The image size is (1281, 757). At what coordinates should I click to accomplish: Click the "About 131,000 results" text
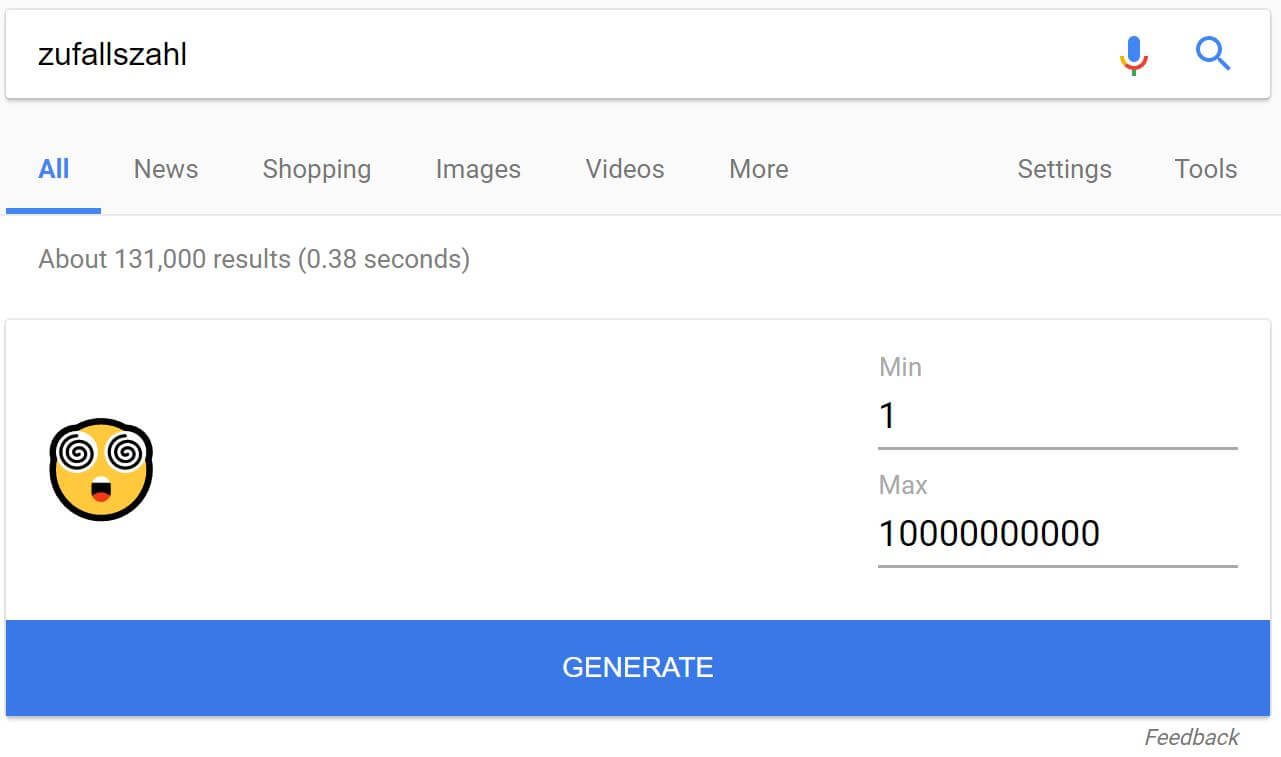tap(254, 259)
